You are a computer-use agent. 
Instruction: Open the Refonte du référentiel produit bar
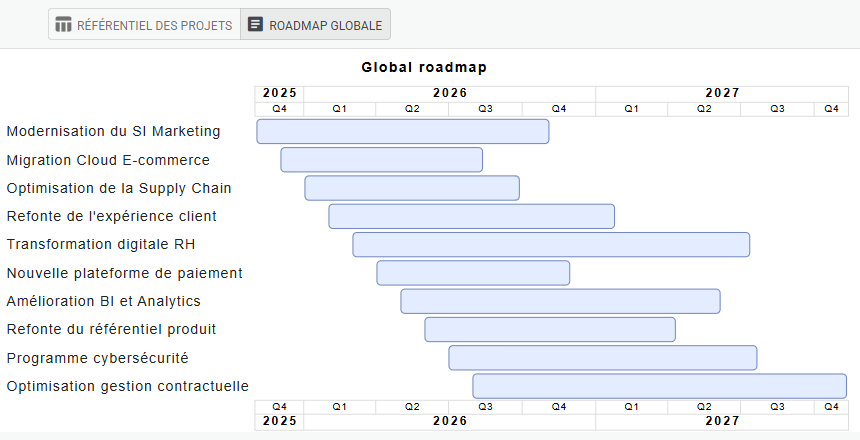point(550,329)
